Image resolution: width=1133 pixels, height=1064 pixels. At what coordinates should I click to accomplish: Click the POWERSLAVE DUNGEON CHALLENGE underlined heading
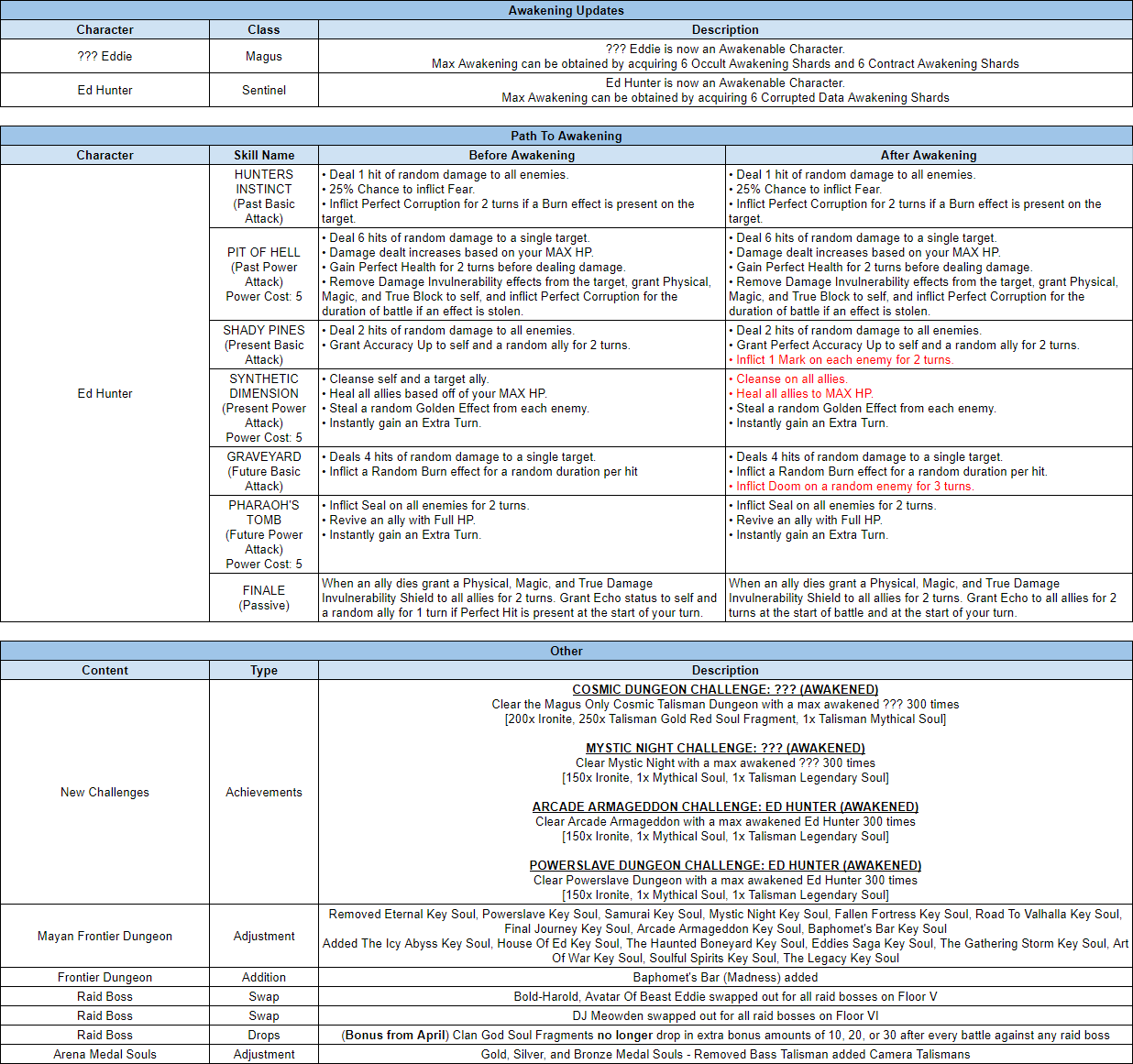(725, 865)
